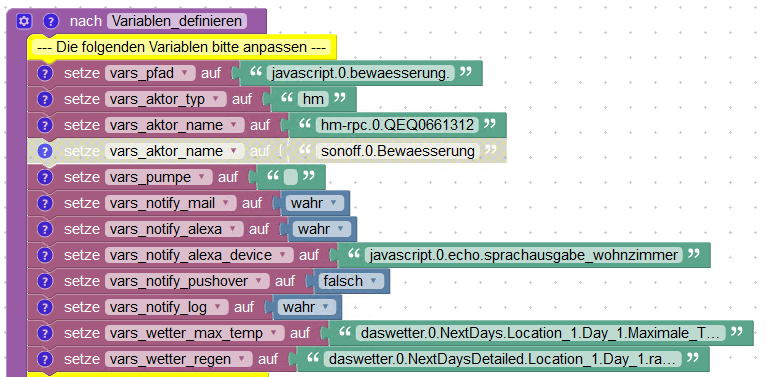Image resolution: width=767 pixels, height=377 pixels.
Task: Open the vars_wetter_max_temp variable dropdown
Action: tap(195, 333)
